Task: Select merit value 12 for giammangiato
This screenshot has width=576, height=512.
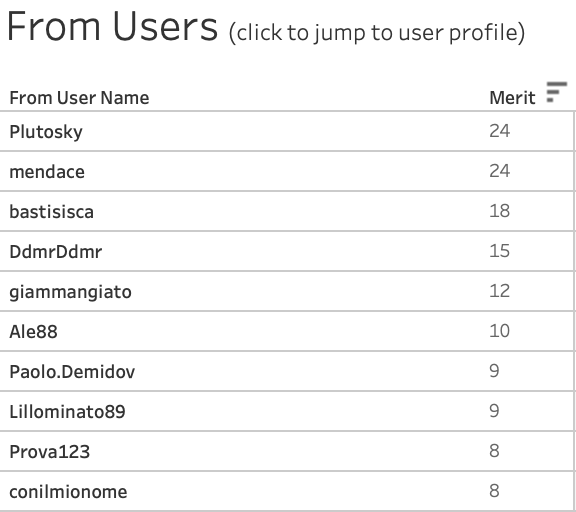Action: click(499, 291)
